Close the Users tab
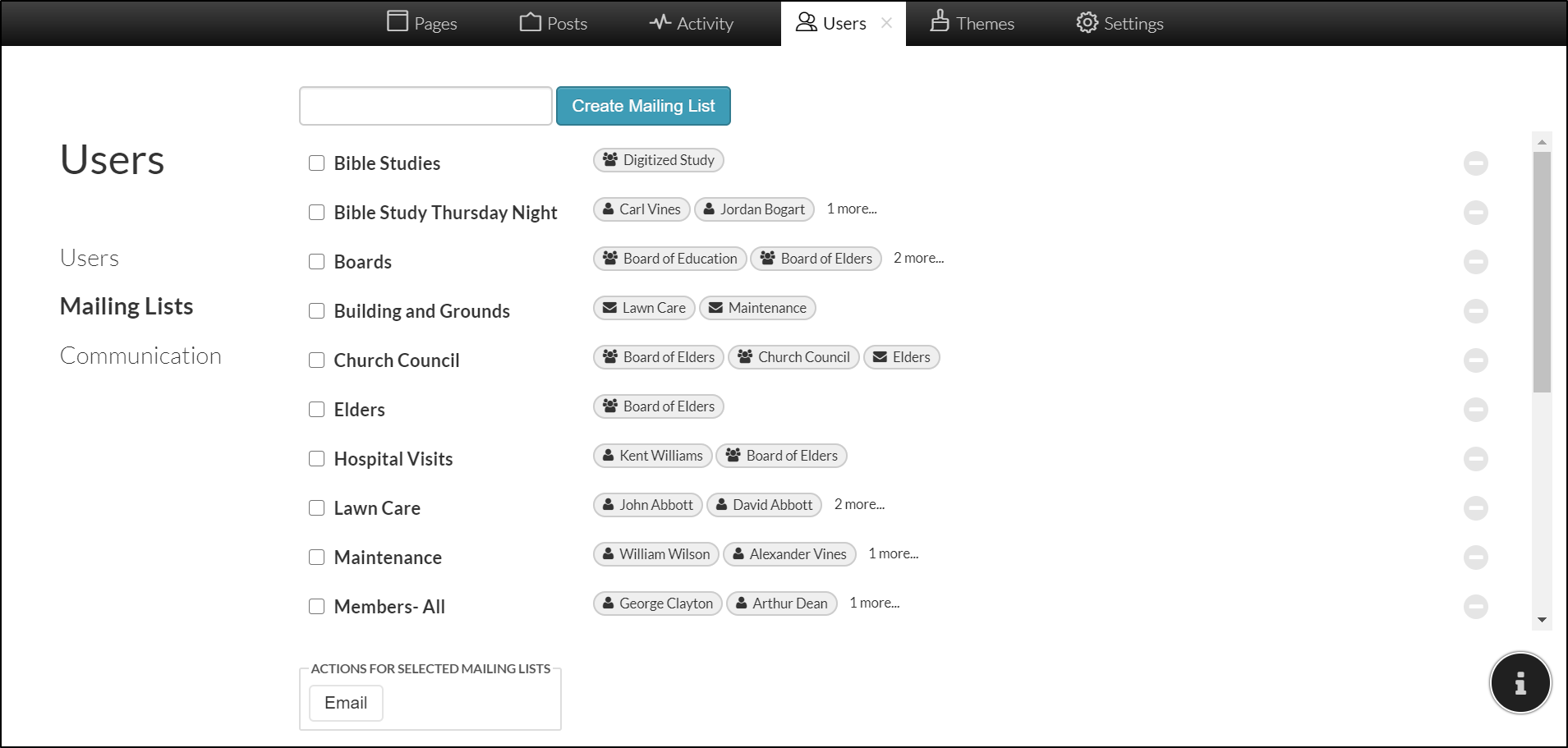1568x748 pixels. click(886, 23)
